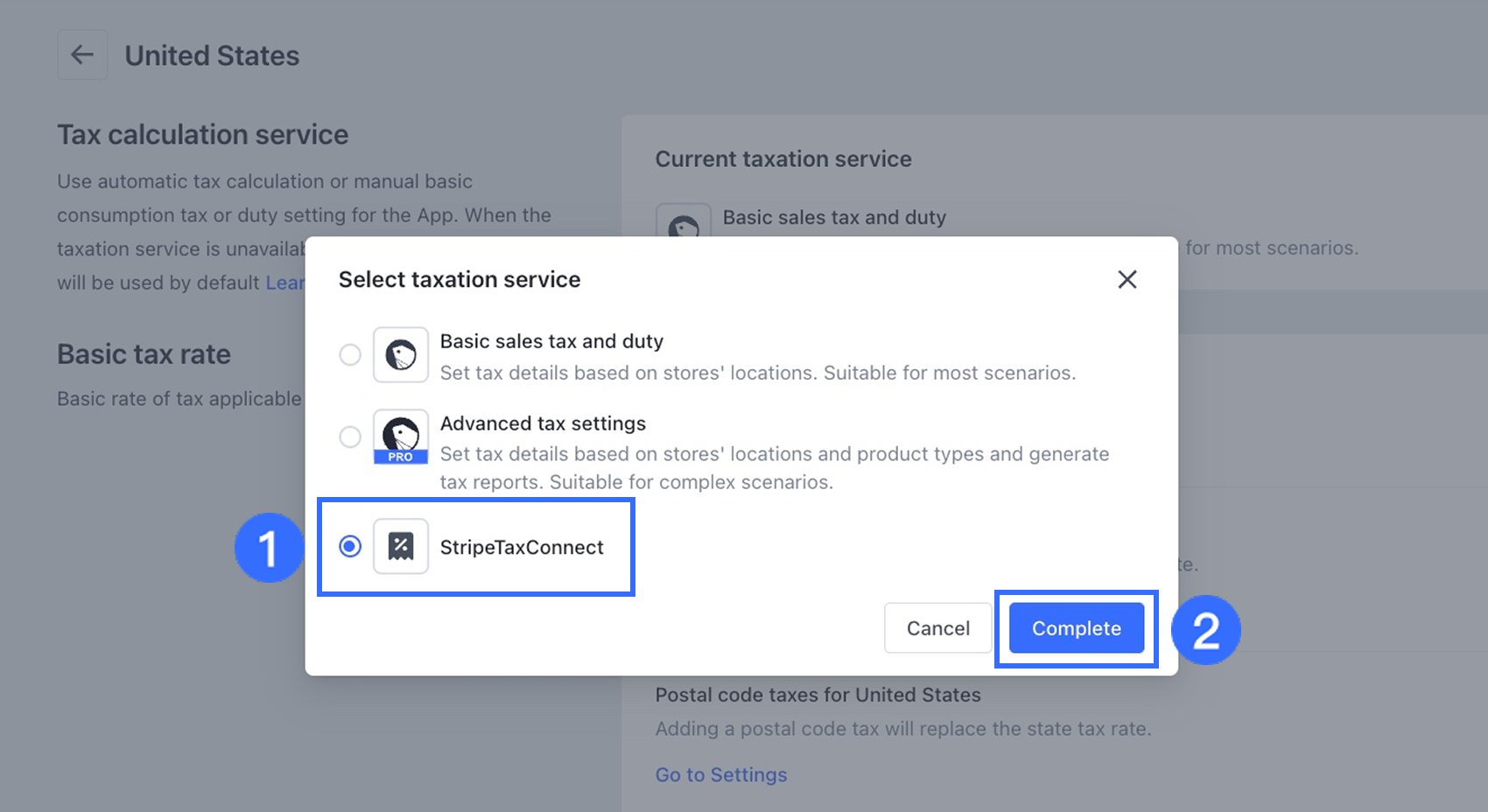The height and width of the screenshot is (812, 1488).
Task: Click the current taxation service icon behind dialog
Action: coord(683,222)
